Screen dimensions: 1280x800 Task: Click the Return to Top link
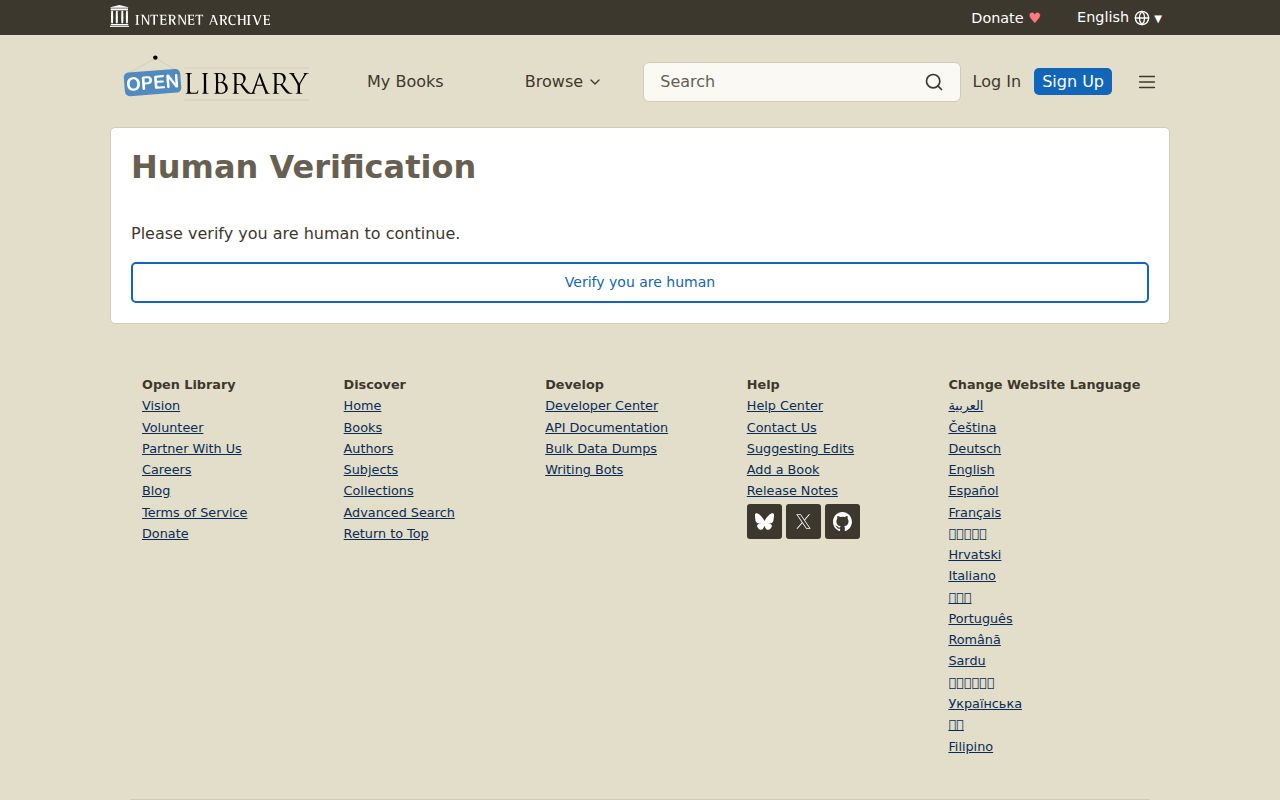pos(386,534)
